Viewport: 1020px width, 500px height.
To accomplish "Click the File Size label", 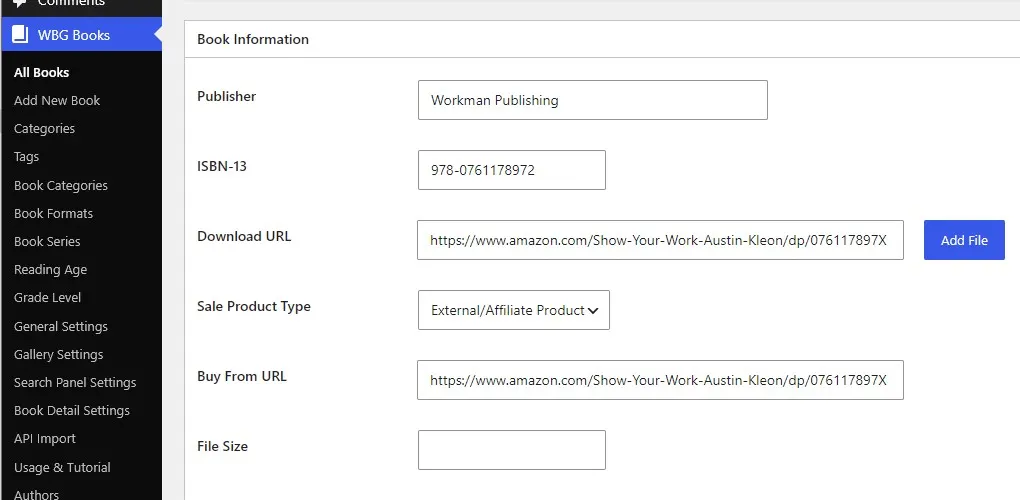I will [x=222, y=446].
